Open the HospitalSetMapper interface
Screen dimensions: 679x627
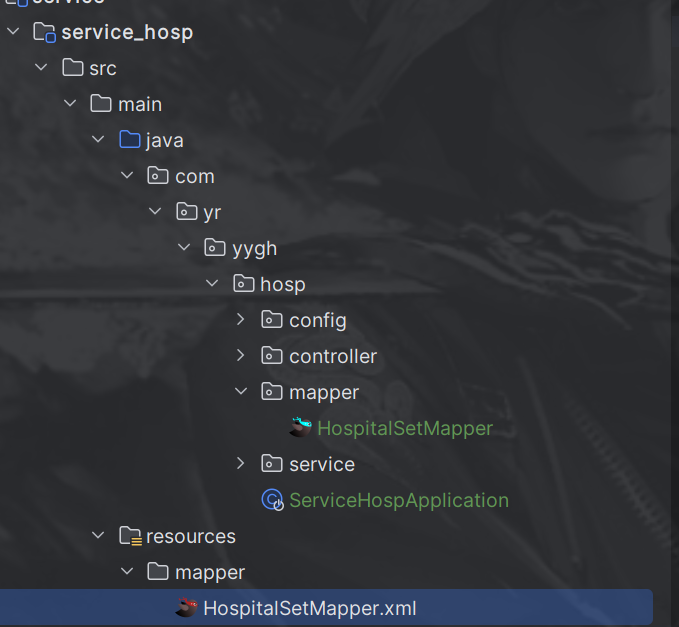point(405,428)
